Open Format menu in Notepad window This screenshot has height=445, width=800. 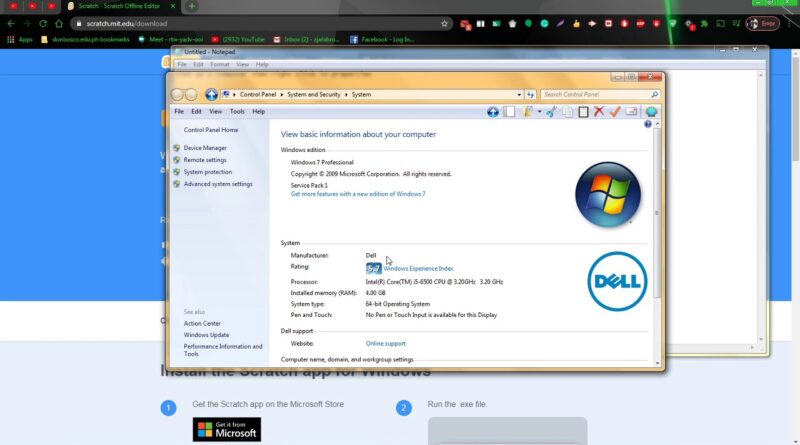pyautogui.click(x=220, y=64)
